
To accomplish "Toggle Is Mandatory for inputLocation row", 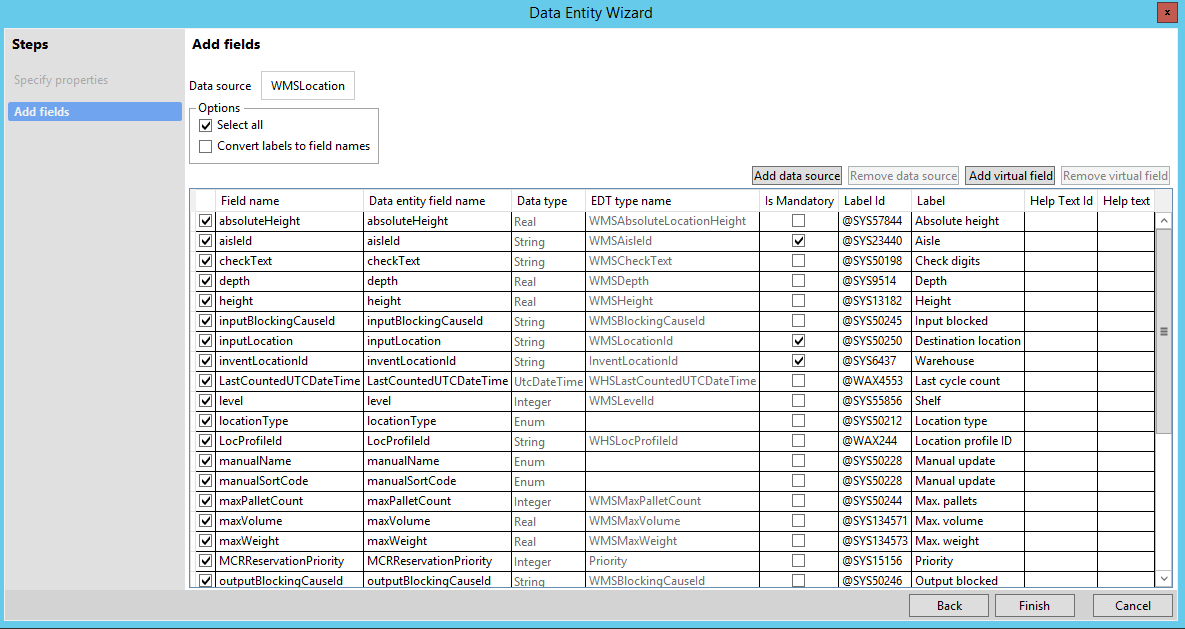I will tap(798, 341).
